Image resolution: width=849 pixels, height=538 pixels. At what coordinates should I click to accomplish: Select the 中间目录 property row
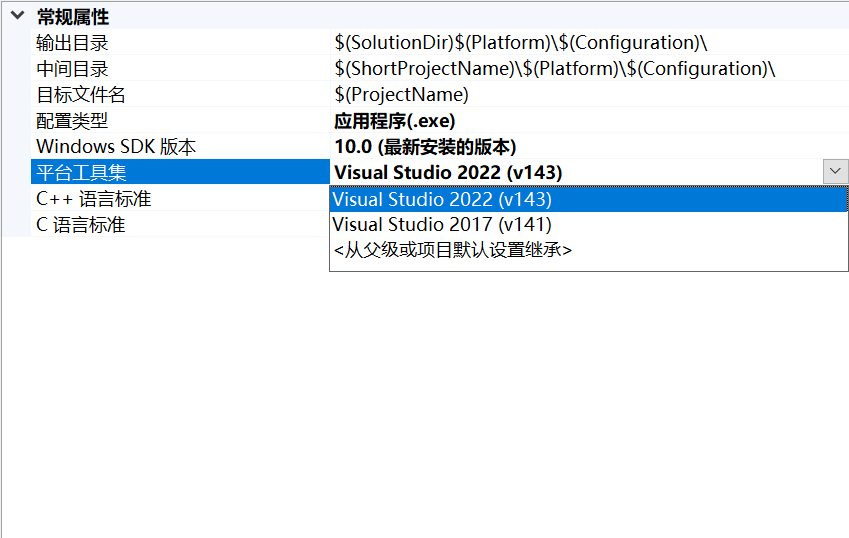(x=440, y=68)
